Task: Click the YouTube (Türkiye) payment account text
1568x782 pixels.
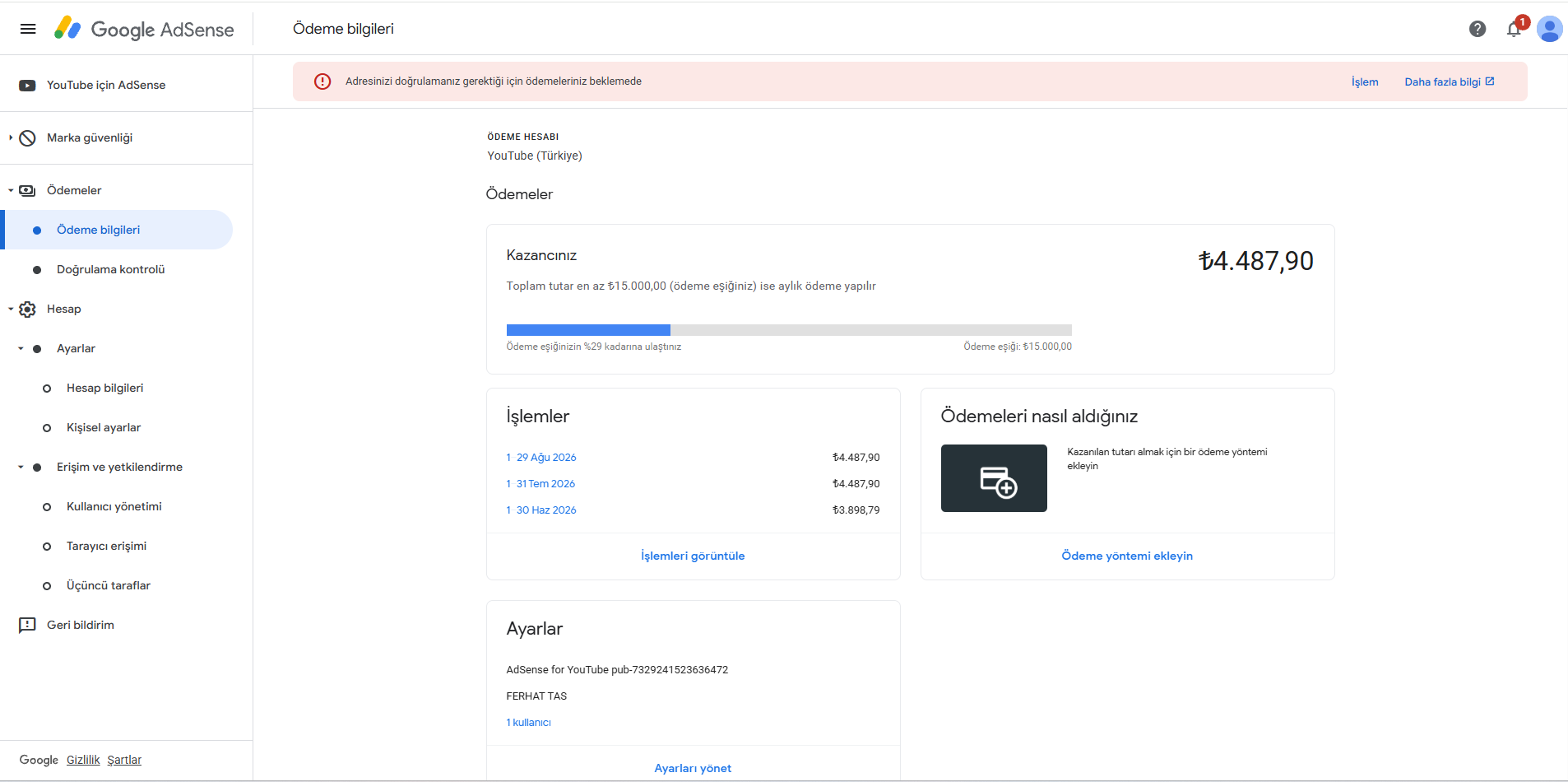Action: click(x=535, y=156)
